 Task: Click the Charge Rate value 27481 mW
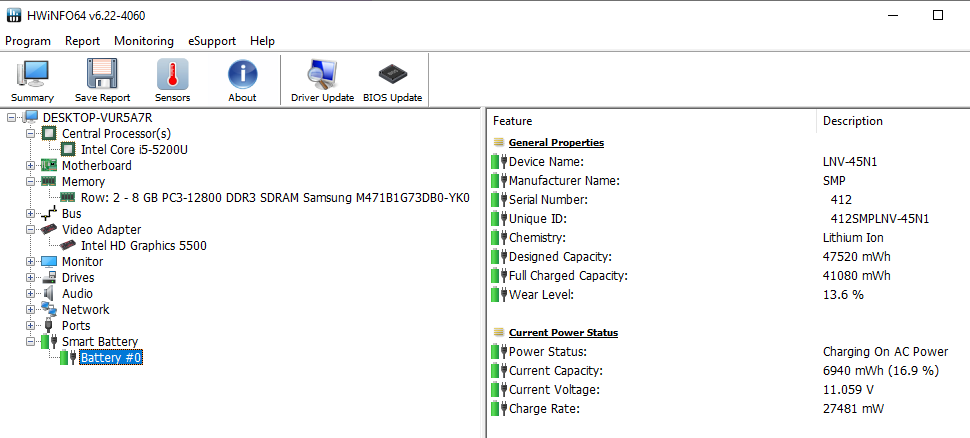click(x=853, y=408)
